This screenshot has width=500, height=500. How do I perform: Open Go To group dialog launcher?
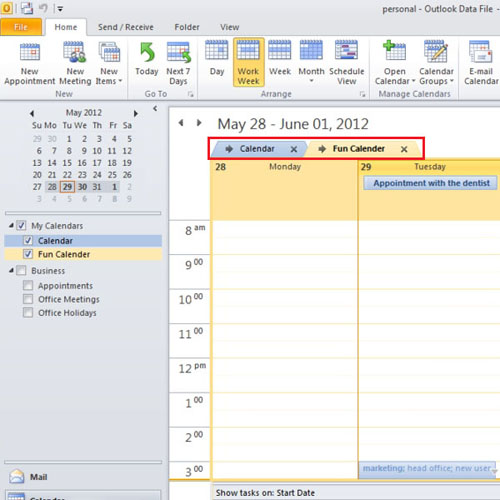click(x=190, y=95)
